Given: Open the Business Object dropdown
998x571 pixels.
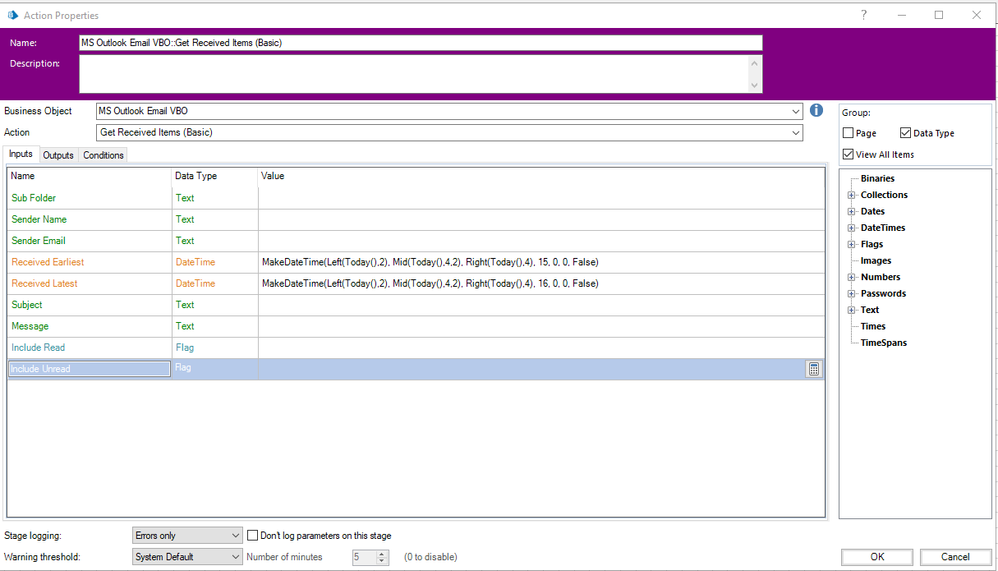Looking at the screenshot, I should 796,111.
